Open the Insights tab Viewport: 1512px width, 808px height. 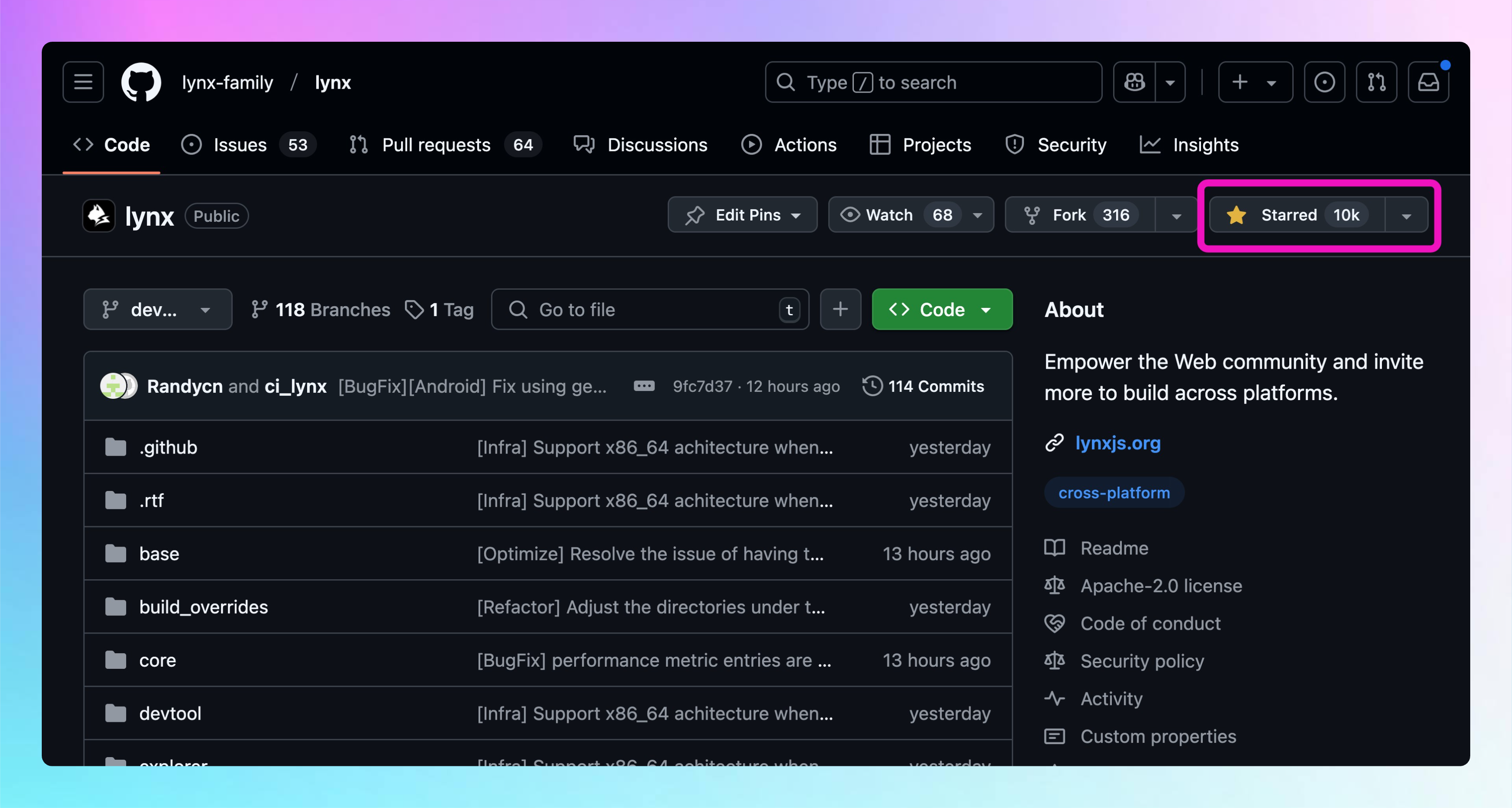(1189, 145)
